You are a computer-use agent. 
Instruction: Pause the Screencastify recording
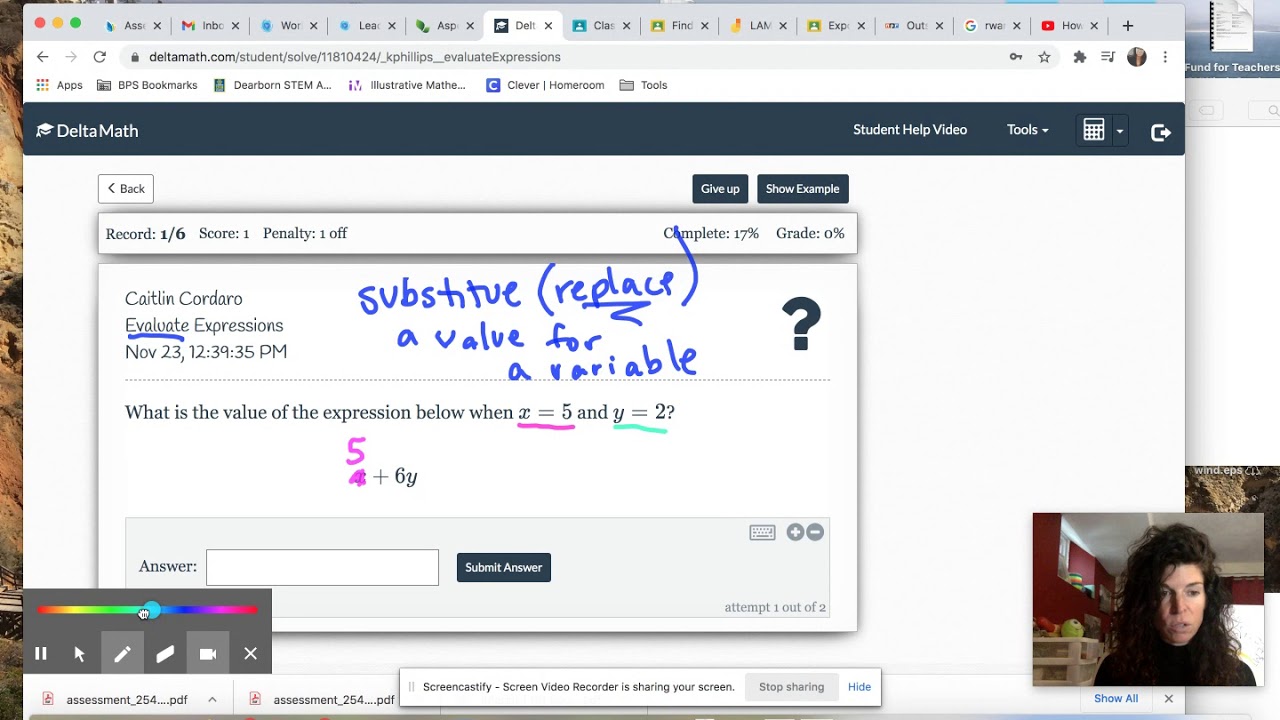41,654
